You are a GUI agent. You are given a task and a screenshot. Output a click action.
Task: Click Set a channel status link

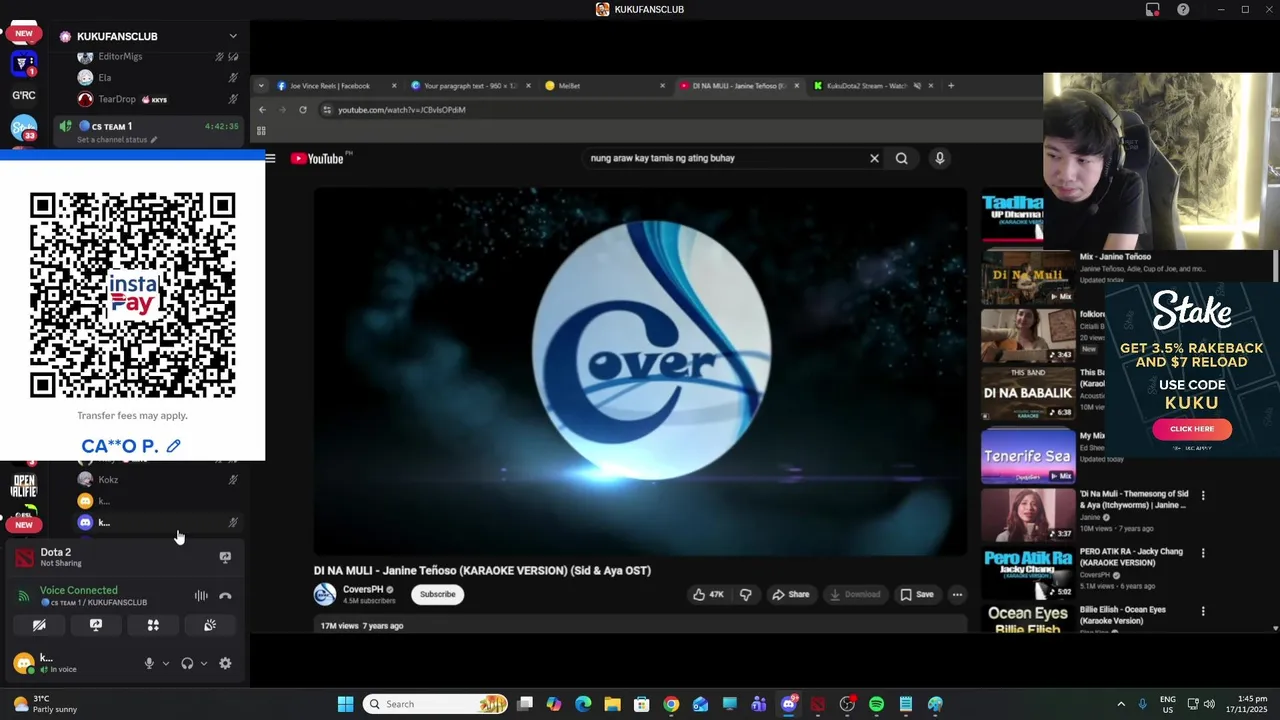coord(118,140)
